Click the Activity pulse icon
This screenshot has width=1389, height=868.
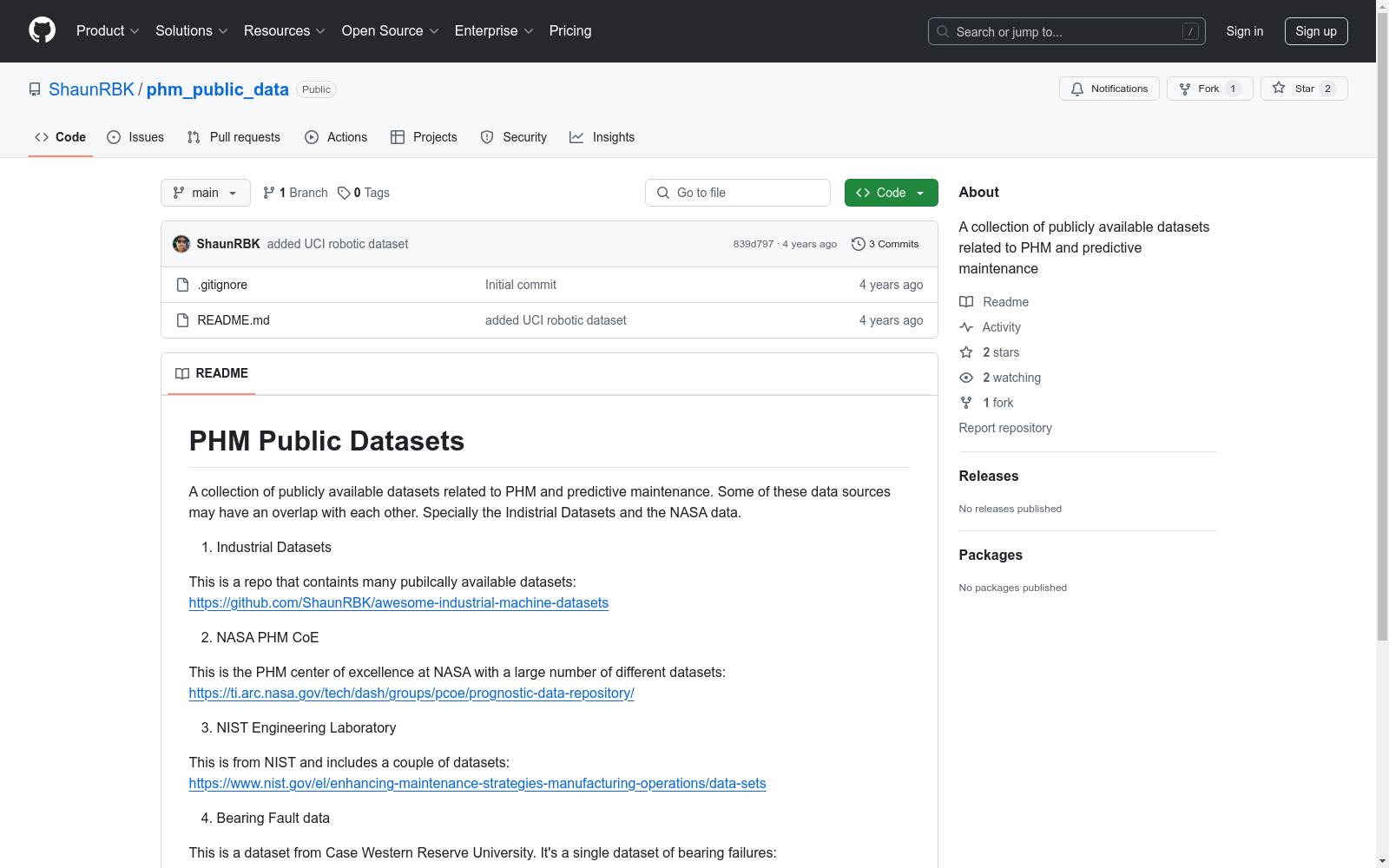click(x=966, y=327)
